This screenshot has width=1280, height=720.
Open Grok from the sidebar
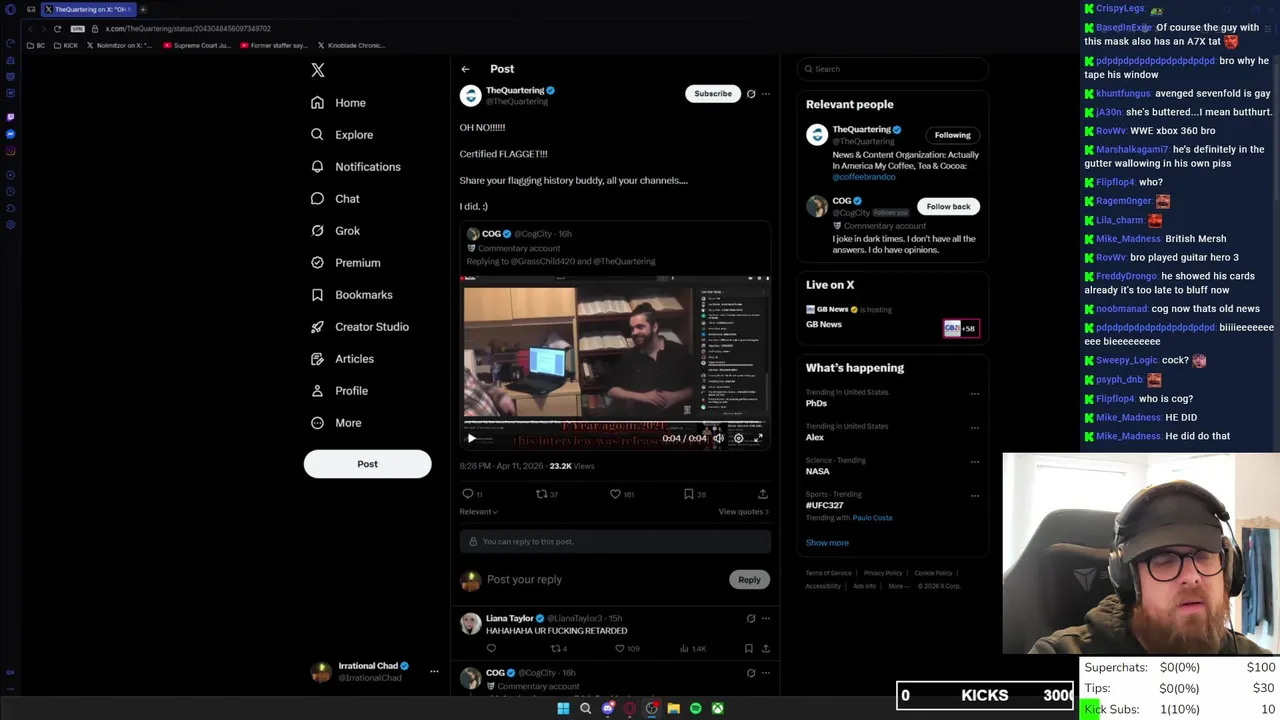coord(334,231)
